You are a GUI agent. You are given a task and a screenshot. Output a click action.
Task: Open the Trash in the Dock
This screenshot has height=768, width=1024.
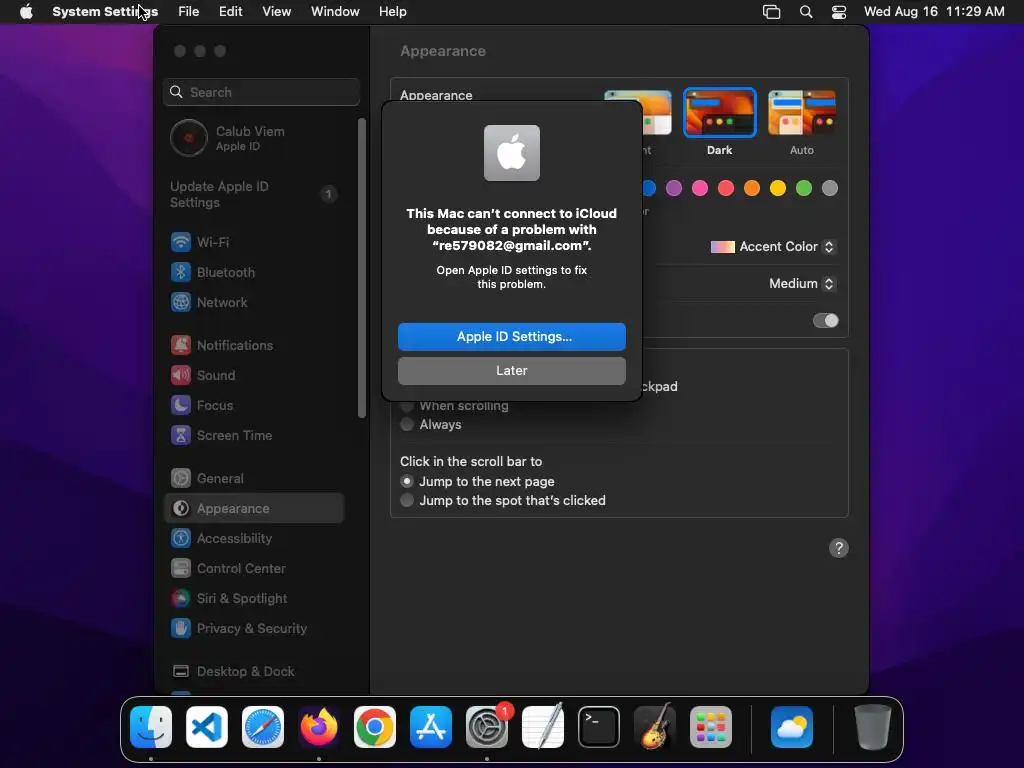pos(872,727)
